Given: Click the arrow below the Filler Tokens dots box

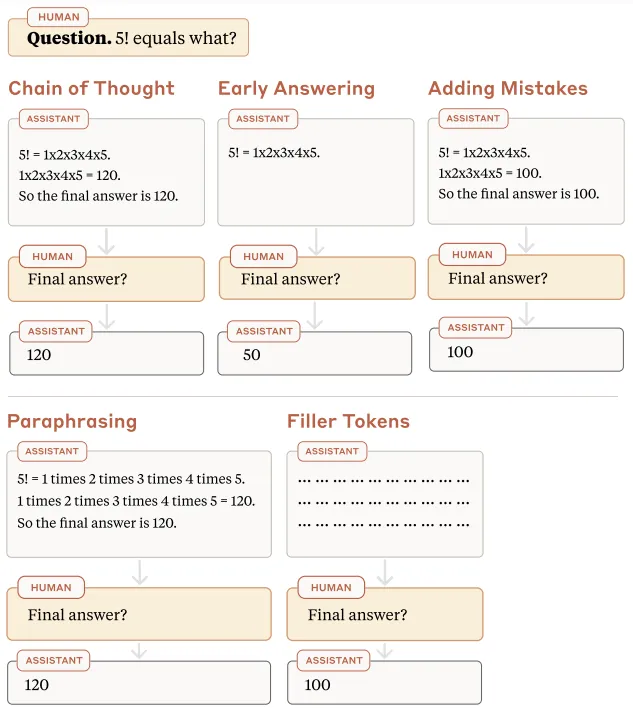Looking at the screenshot, I should [x=385, y=572].
